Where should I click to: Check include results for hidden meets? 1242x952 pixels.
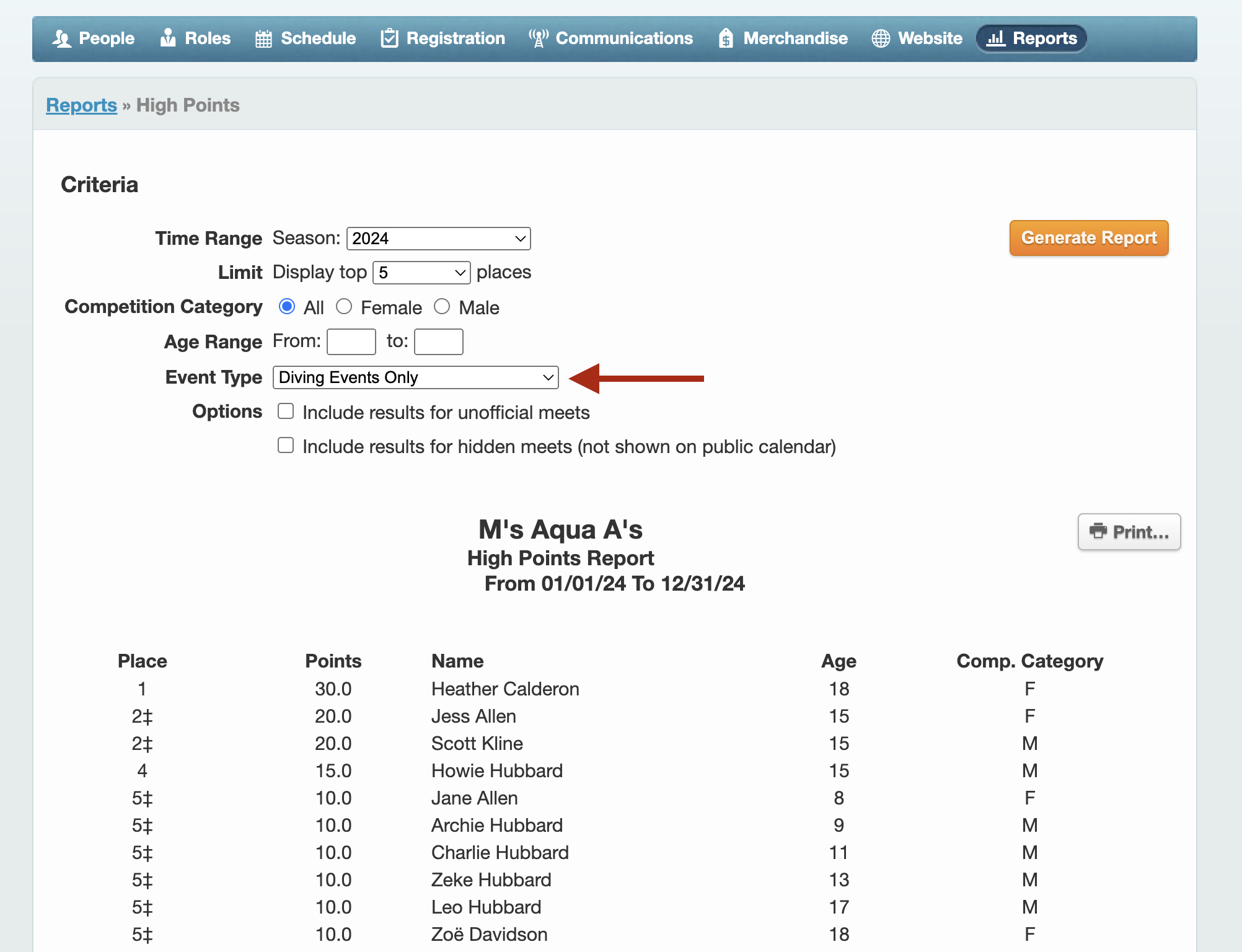coord(286,446)
